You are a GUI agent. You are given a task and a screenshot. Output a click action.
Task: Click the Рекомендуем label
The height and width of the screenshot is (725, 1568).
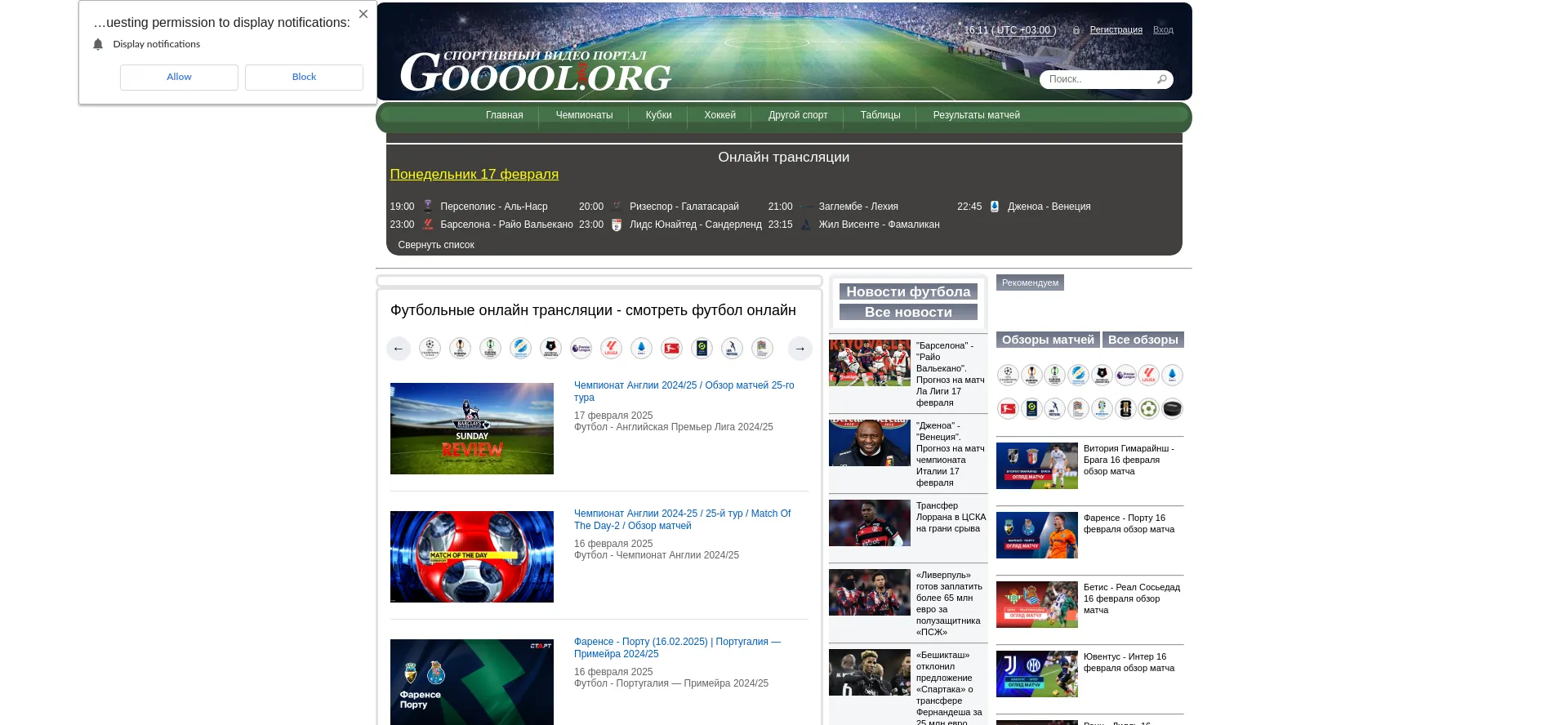[x=1030, y=282]
